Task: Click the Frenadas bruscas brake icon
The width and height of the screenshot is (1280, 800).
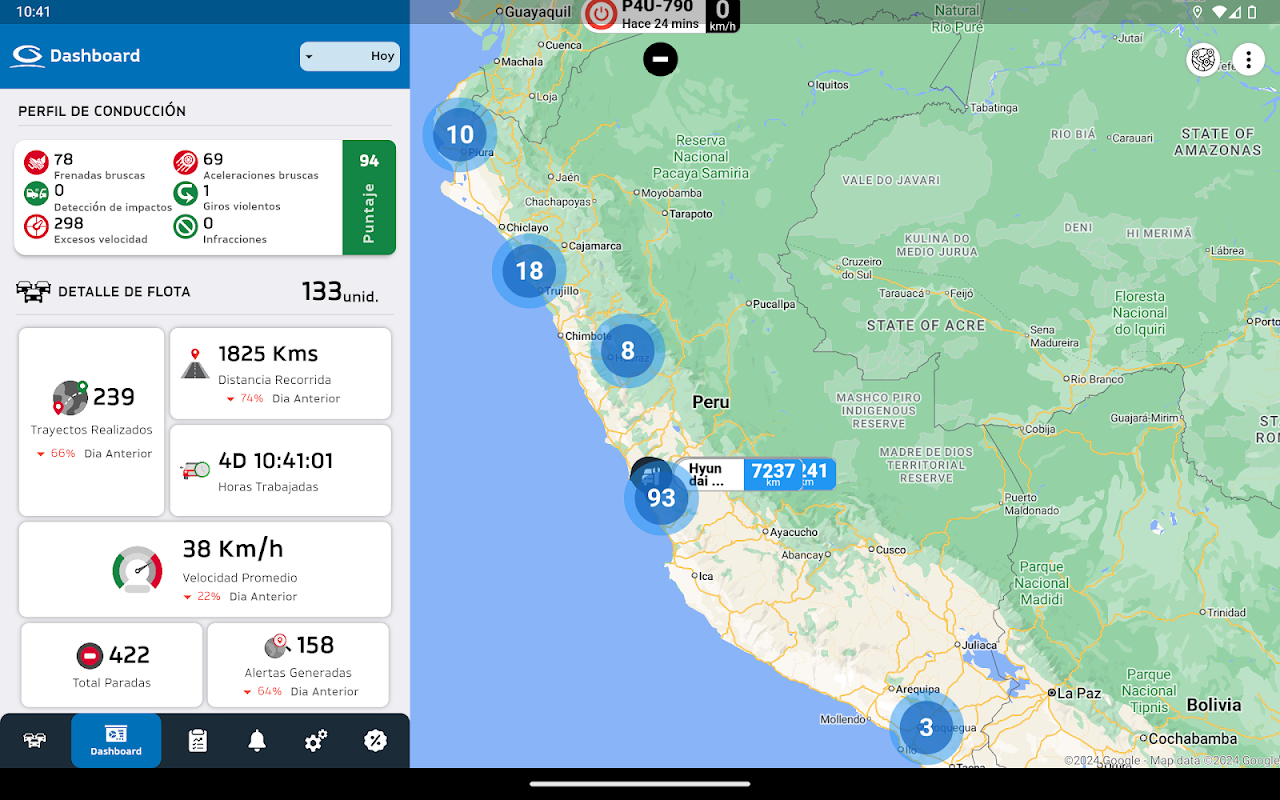Action: pyautogui.click(x=36, y=163)
